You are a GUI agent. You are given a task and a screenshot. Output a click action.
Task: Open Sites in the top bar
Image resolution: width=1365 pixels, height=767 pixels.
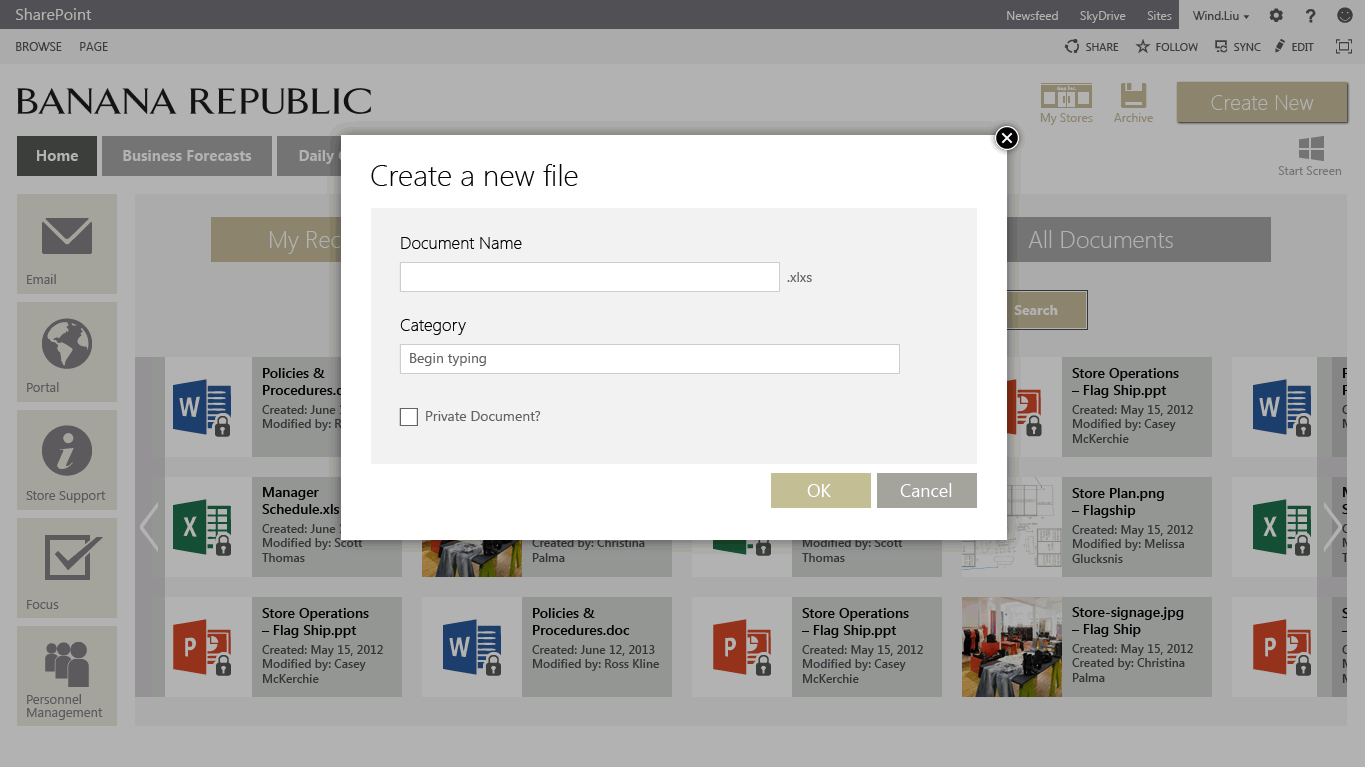click(x=1159, y=15)
